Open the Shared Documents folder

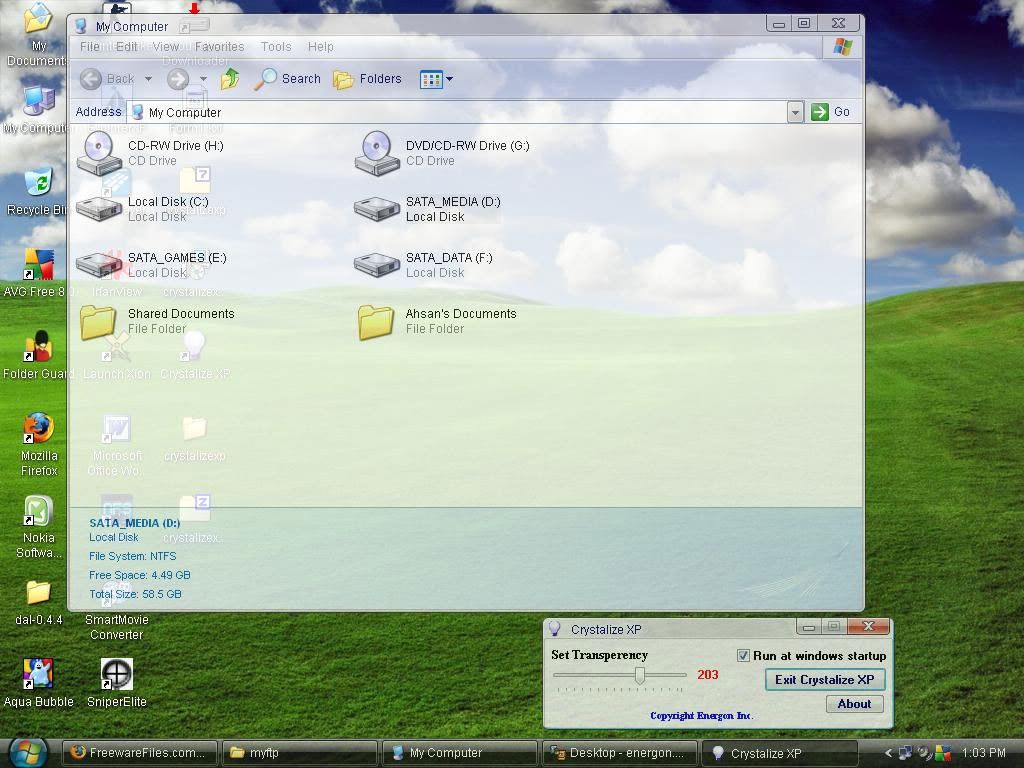98,321
